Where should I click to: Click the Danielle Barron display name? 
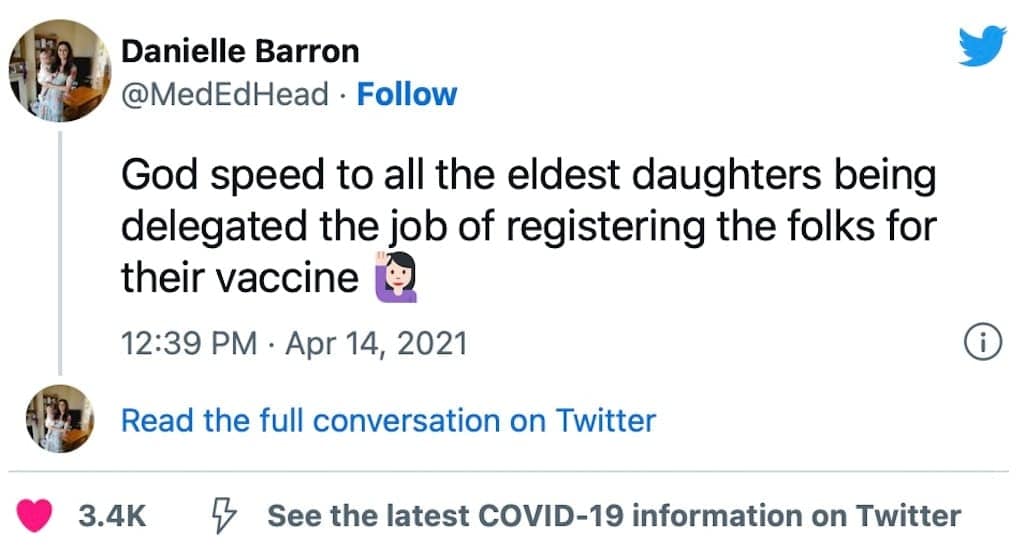240,52
